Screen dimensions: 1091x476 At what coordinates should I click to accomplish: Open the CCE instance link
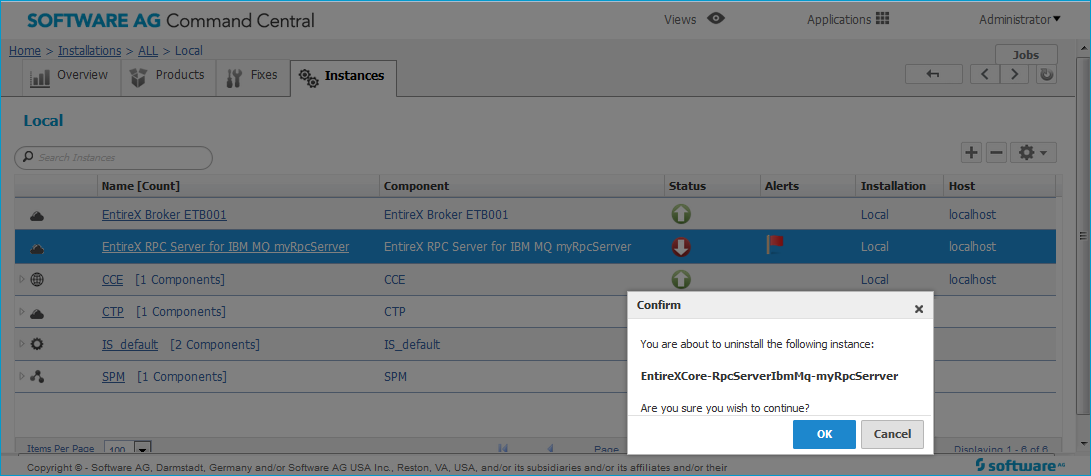tap(112, 279)
